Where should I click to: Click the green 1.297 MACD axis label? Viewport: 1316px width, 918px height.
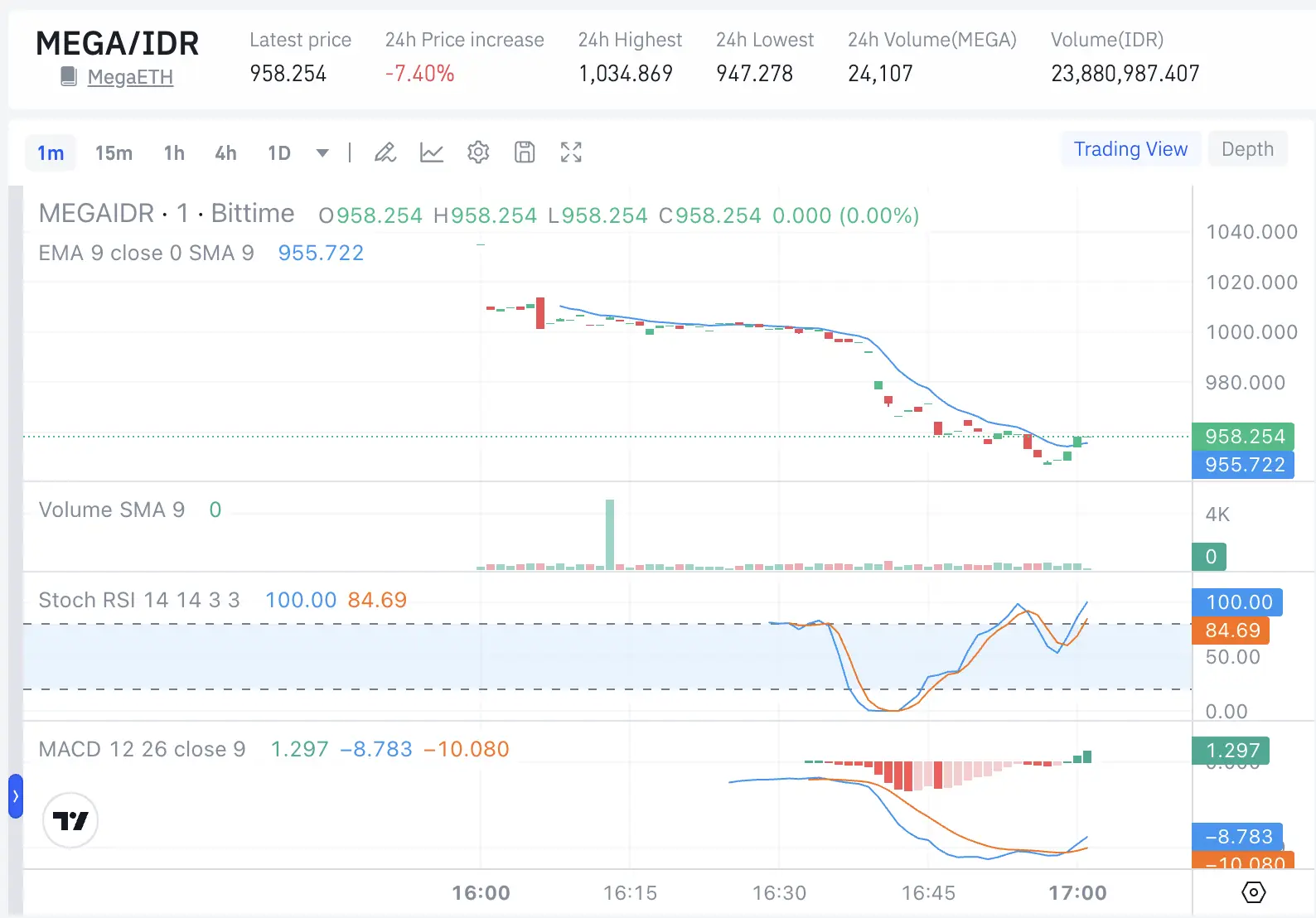[x=1231, y=751]
